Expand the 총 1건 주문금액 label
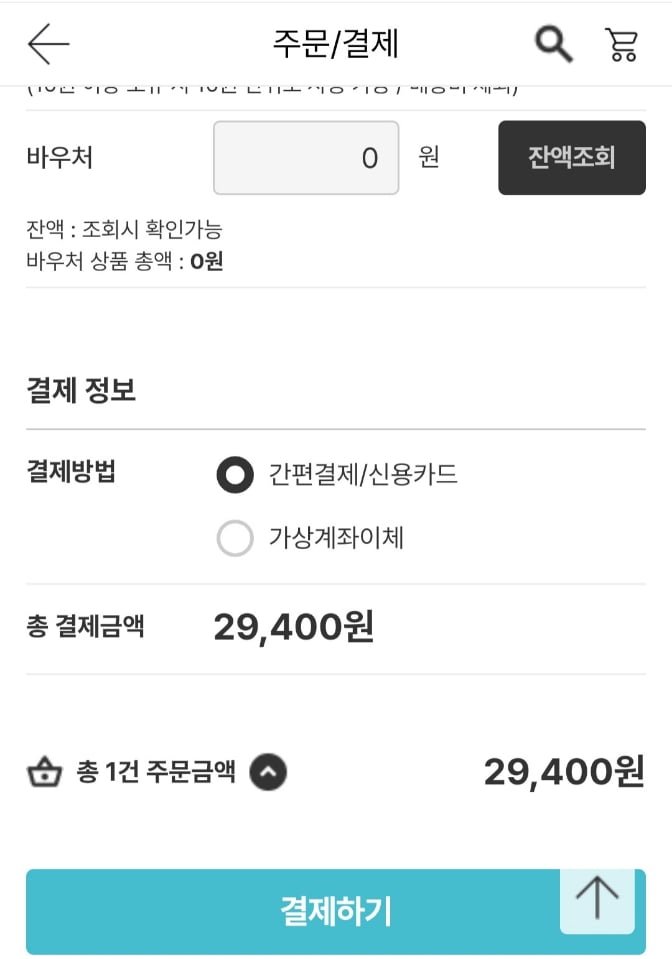This screenshot has width=672, height=959. click(156, 773)
